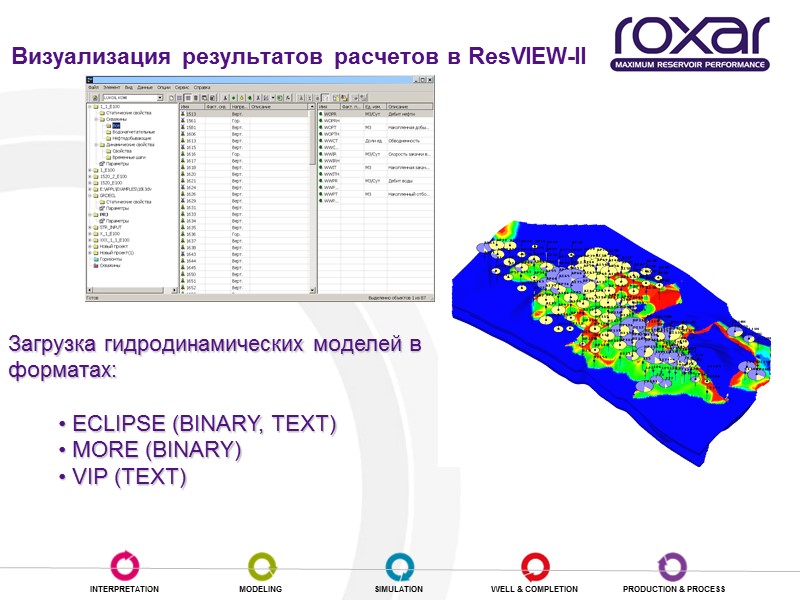The height and width of the screenshot is (600, 800).
Task: Open the Данные menu
Action: [147, 87]
